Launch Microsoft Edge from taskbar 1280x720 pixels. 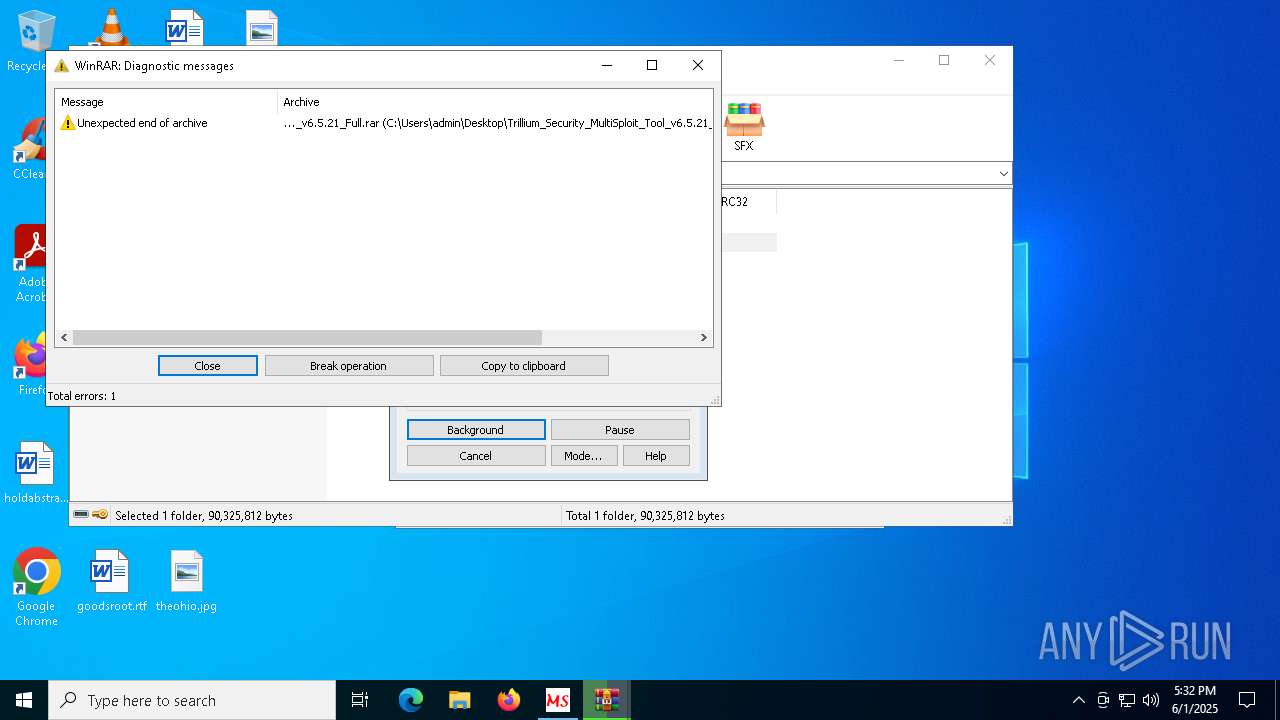tap(411, 700)
